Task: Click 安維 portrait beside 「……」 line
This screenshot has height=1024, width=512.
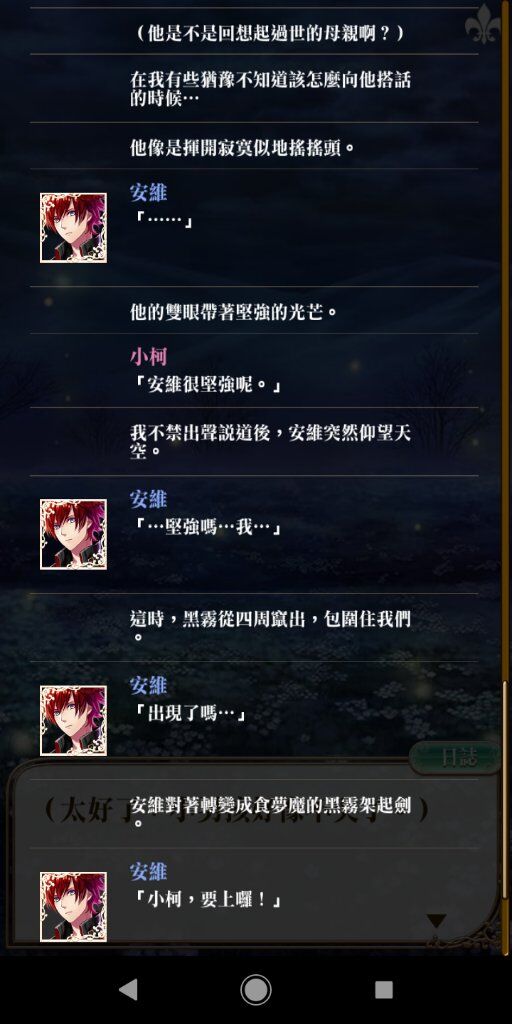Action: click(x=73, y=228)
